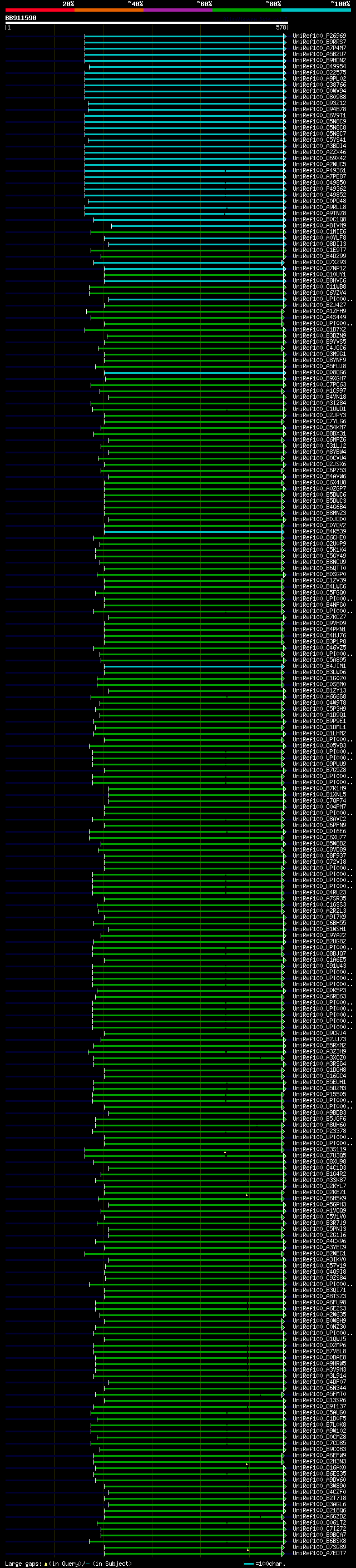
Task: Select the UniRef100_Q69X42 label
Action: [319, 159]
